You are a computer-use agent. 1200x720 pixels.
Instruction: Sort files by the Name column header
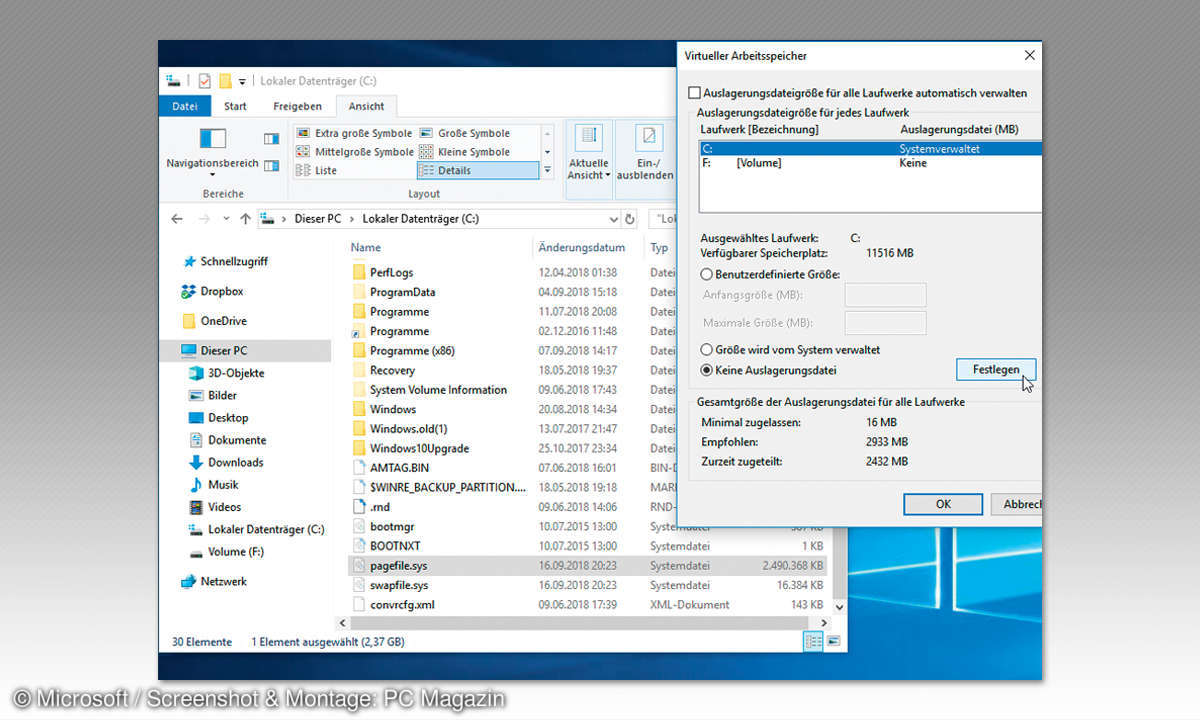coord(365,247)
